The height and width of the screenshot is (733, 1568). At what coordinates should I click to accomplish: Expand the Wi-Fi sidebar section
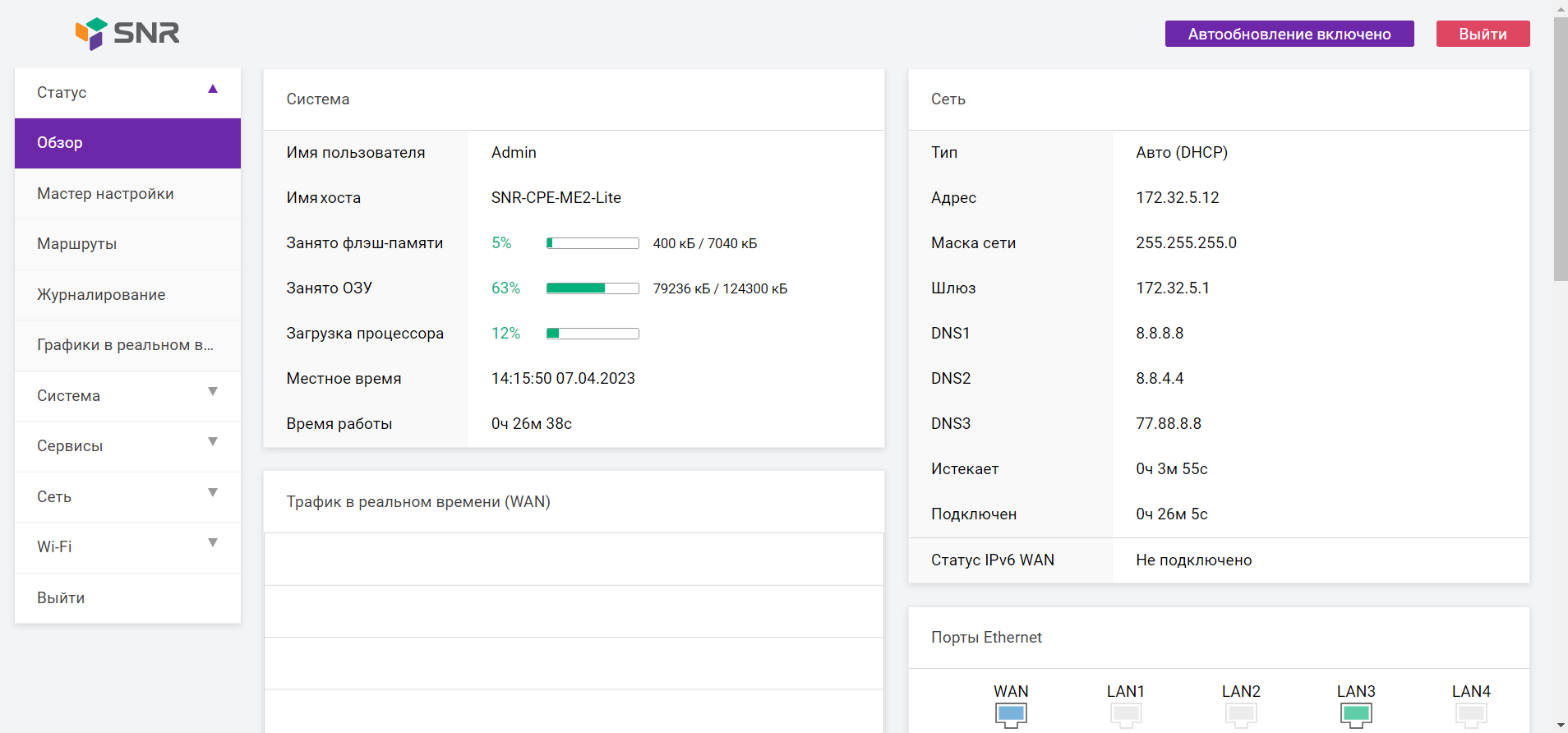click(x=127, y=547)
